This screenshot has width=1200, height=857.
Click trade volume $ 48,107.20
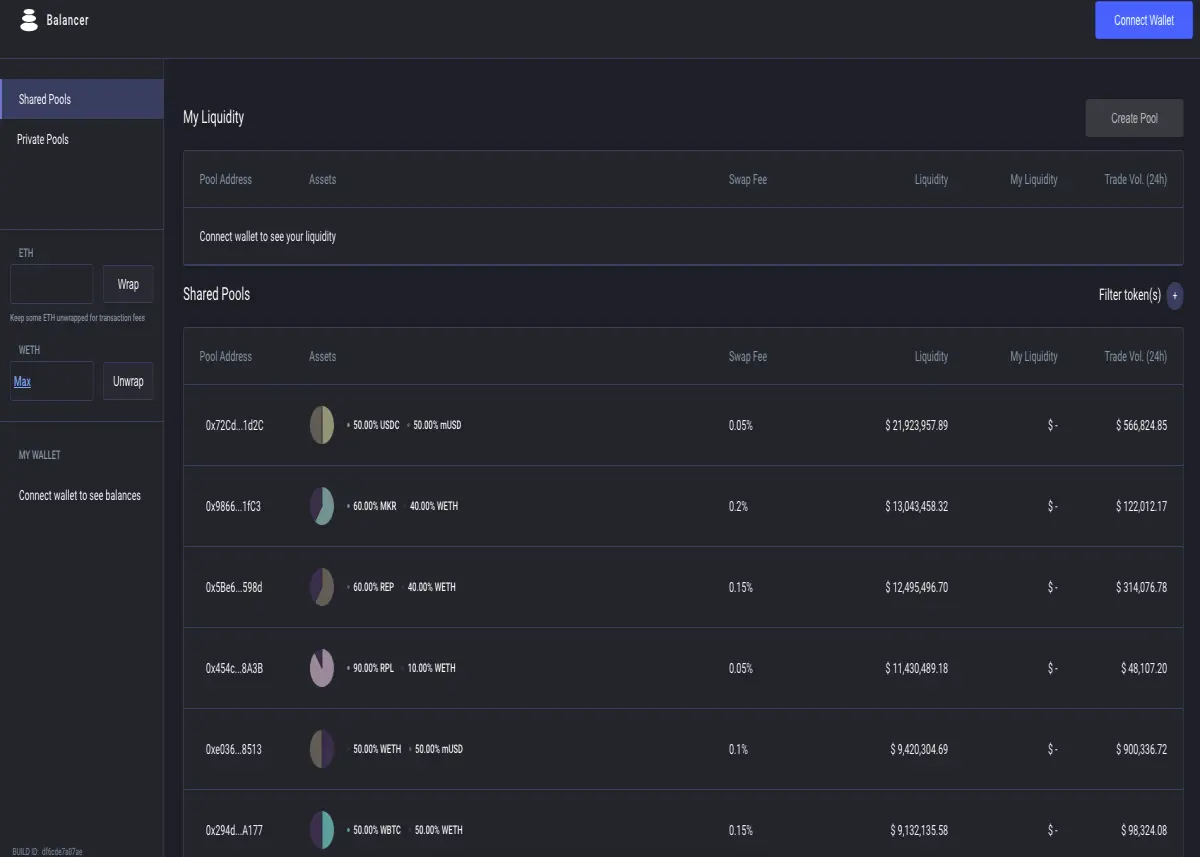point(1144,668)
